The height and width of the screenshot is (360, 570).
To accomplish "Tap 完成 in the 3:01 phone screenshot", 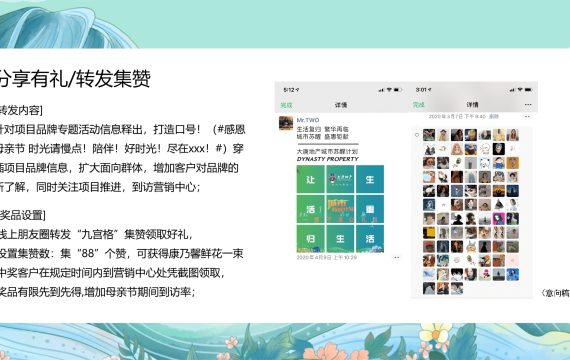I will click(418, 105).
